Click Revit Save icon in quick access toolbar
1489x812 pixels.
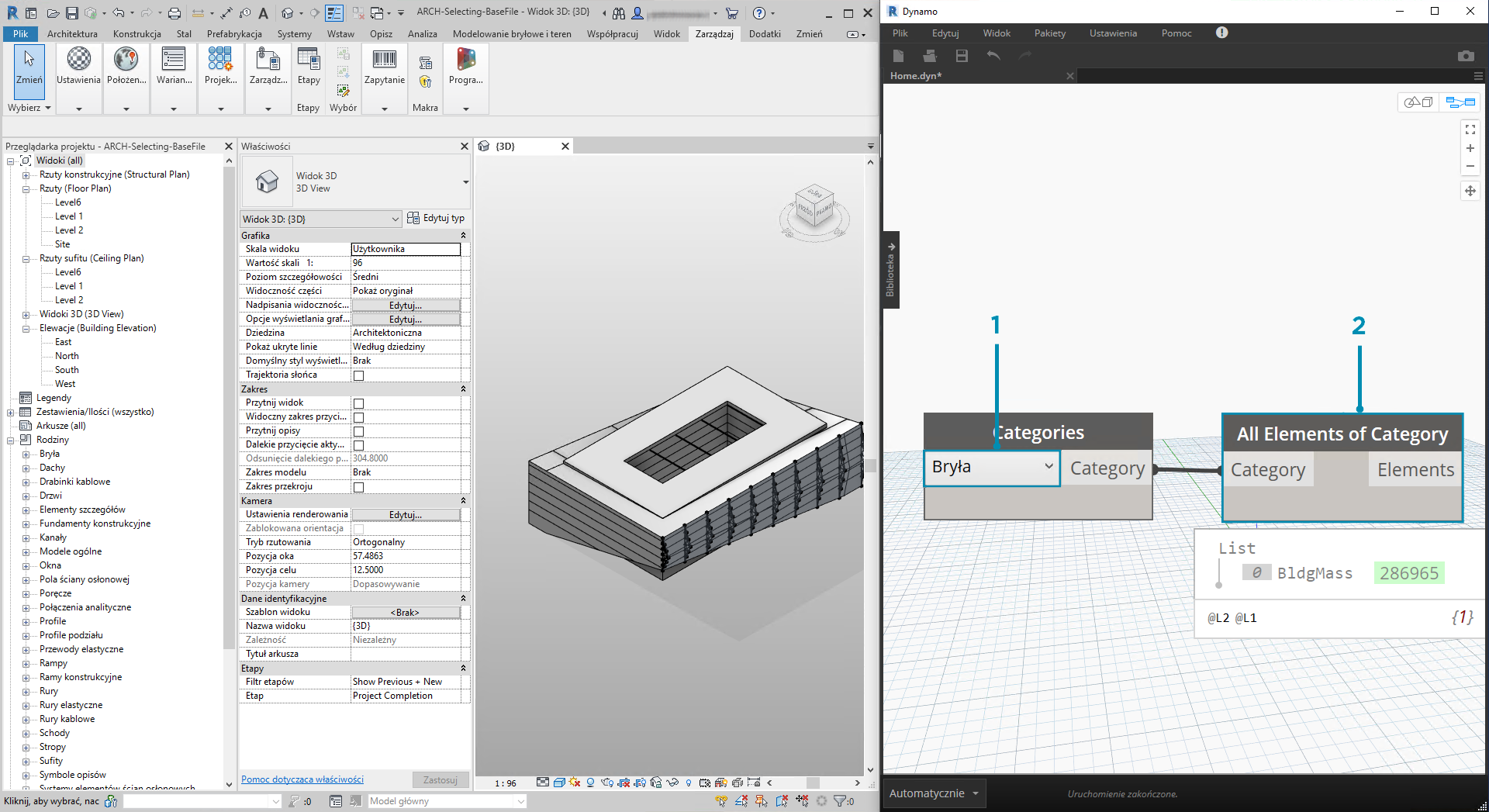tap(72, 13)
